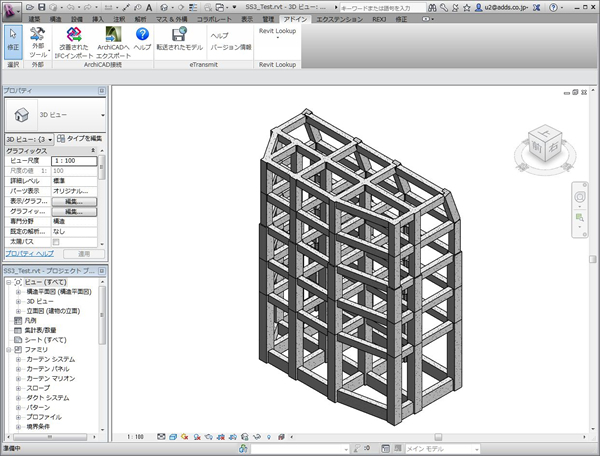
Task: Click the worksets icon in status bar
Action: 243,448
